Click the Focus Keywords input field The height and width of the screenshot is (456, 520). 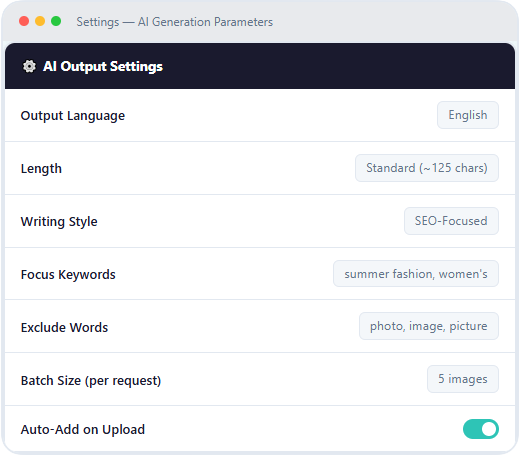coord(416,274)
